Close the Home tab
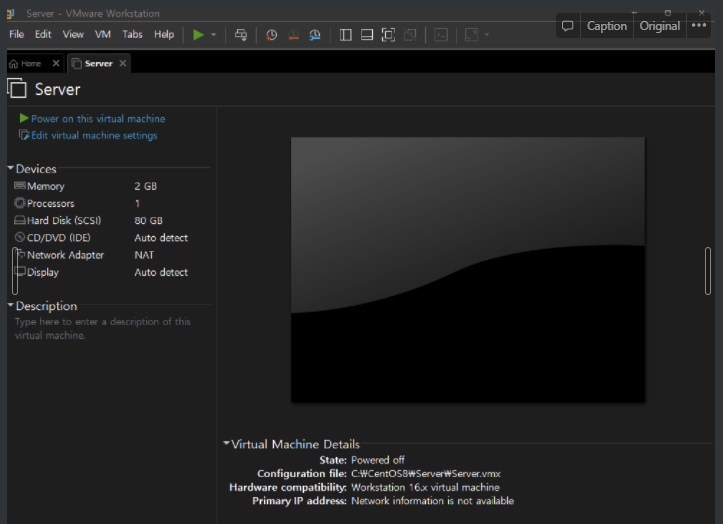 [x=56, y=63]
